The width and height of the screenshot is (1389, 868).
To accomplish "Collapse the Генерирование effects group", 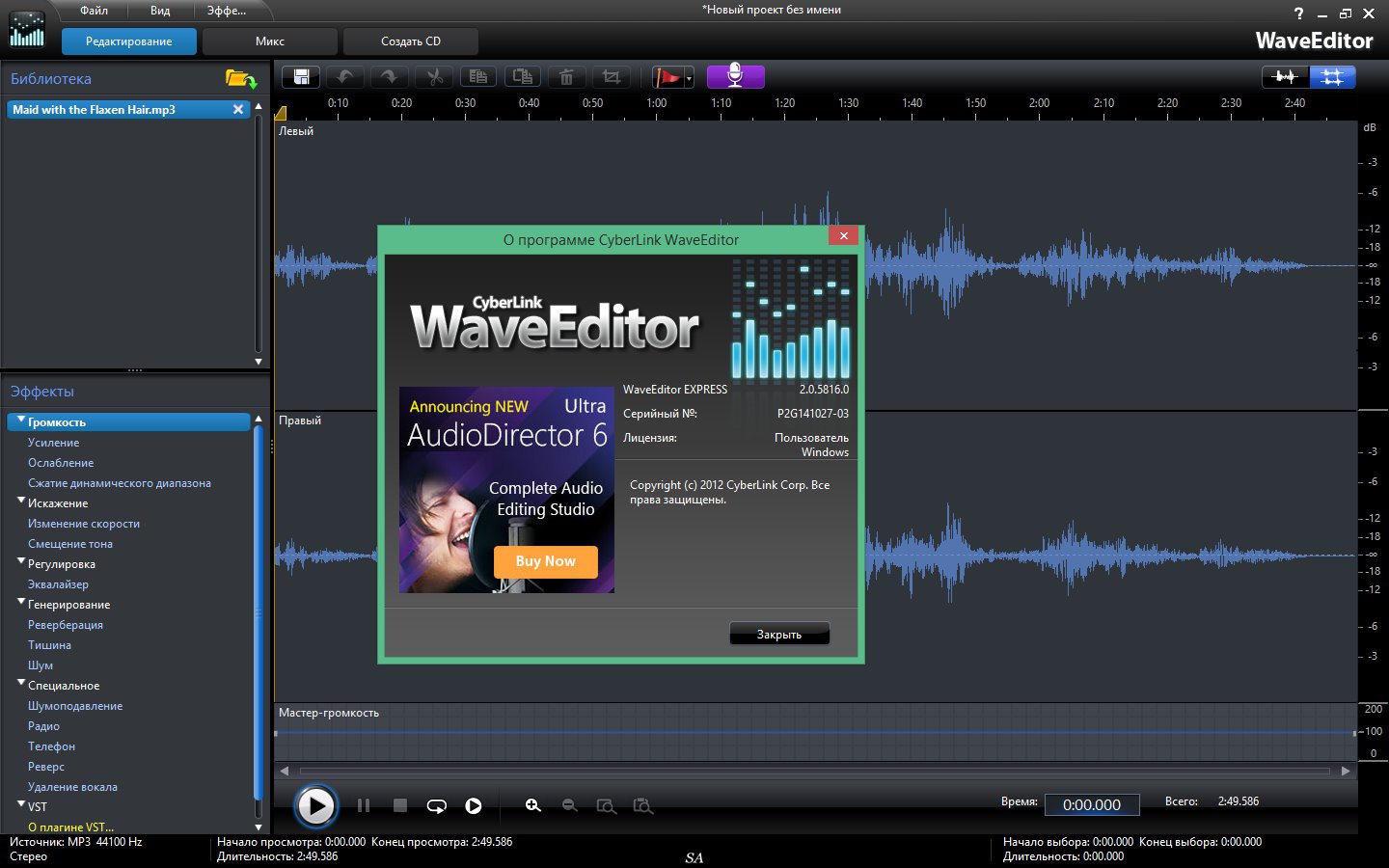I will click(21, 602).
